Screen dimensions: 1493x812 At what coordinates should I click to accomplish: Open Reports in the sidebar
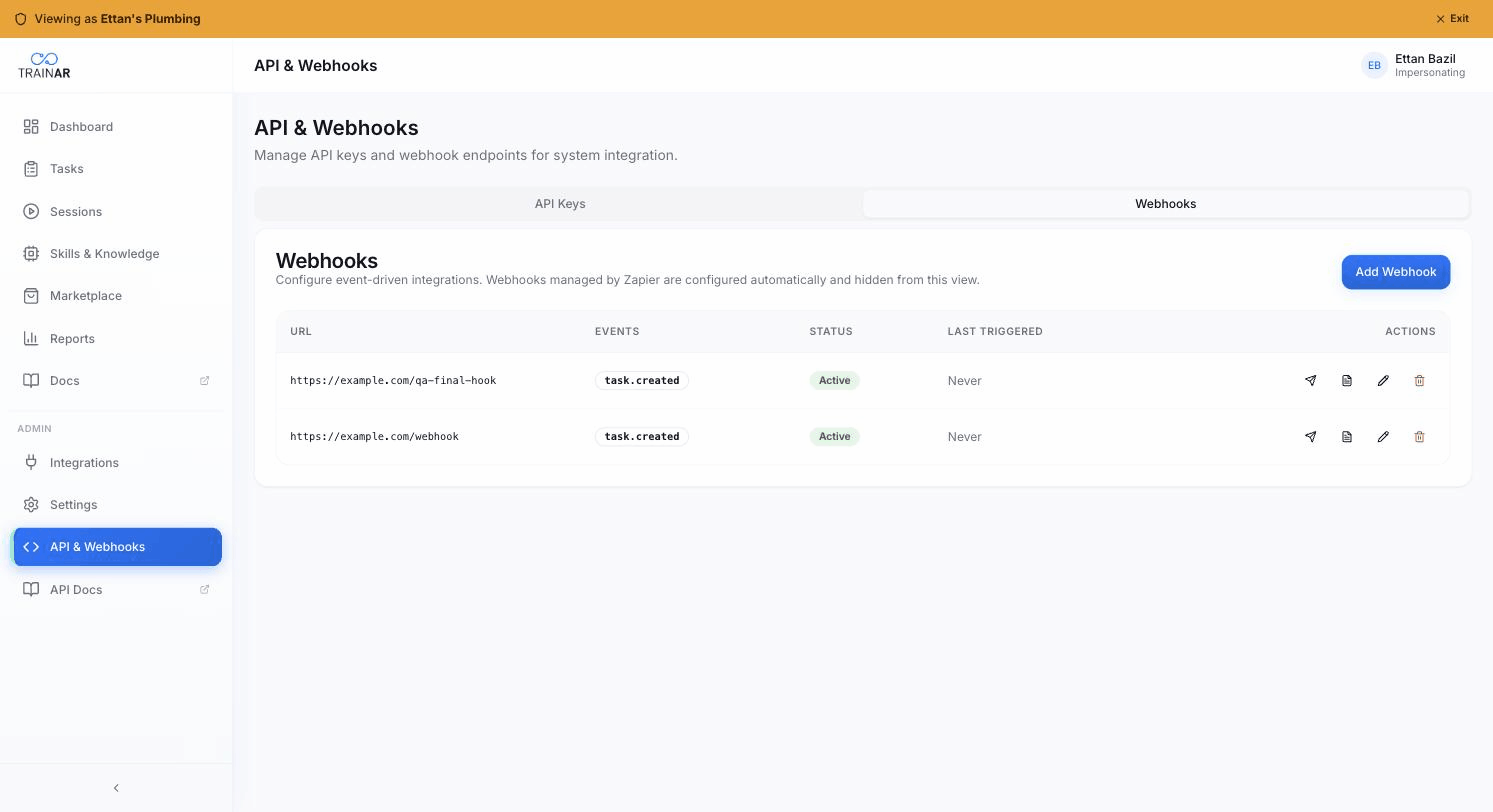[x=117, y=338]
